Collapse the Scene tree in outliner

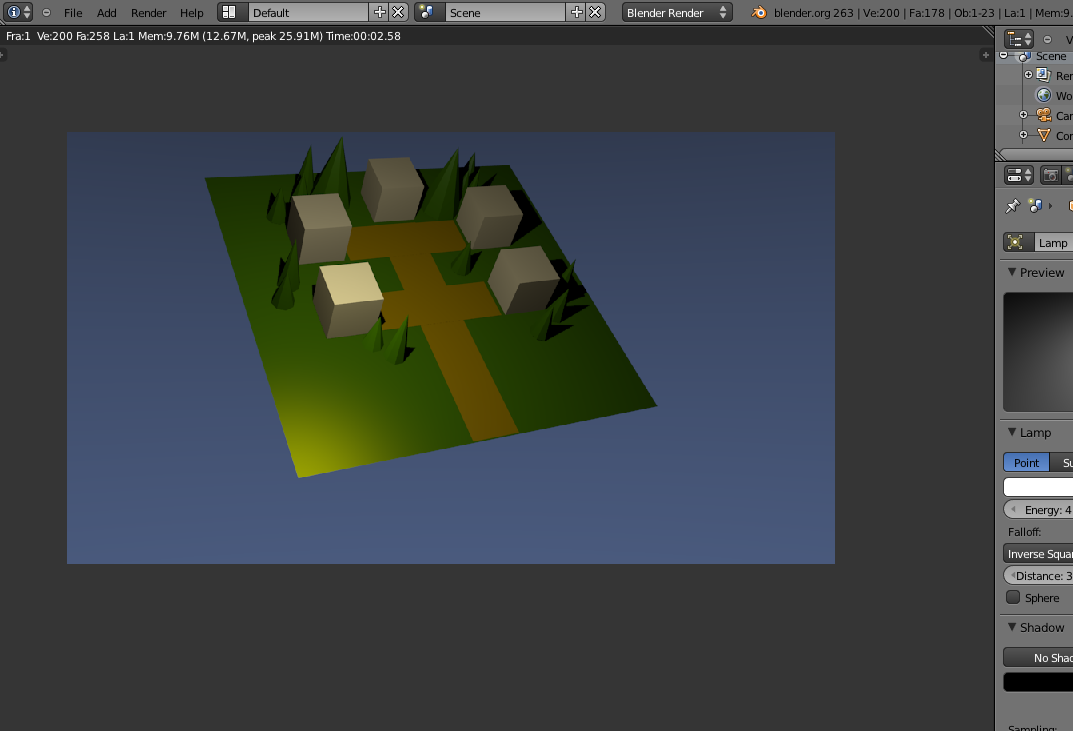click(x=1004, y=55)
